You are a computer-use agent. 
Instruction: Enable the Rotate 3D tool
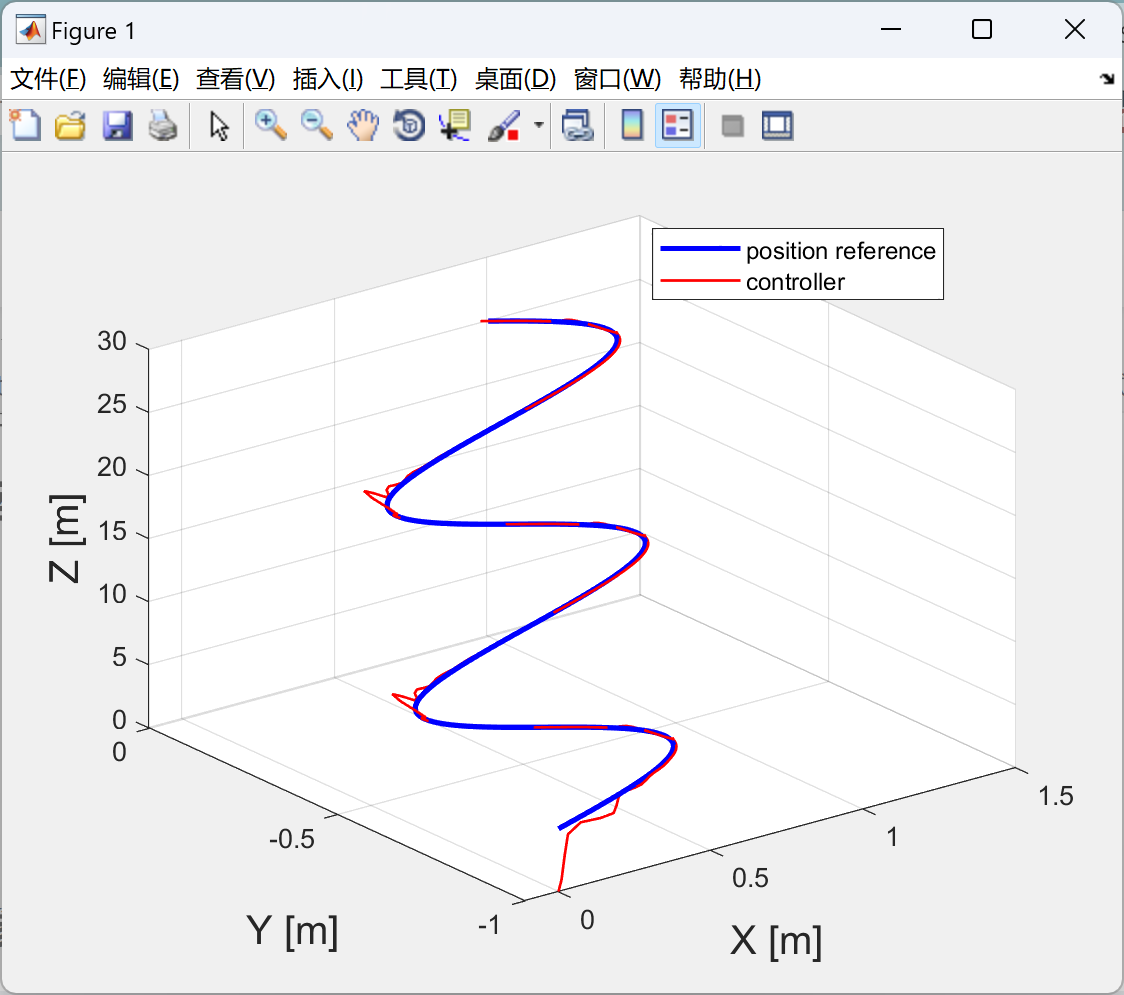tap(409, 125)
